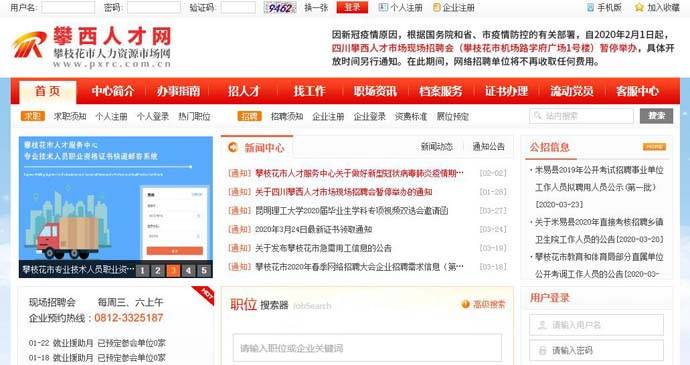The width and height of the screenshot is (690, 365).
Task: Open 资费标准 sub-navigation link
Action: tap(411, 116)
